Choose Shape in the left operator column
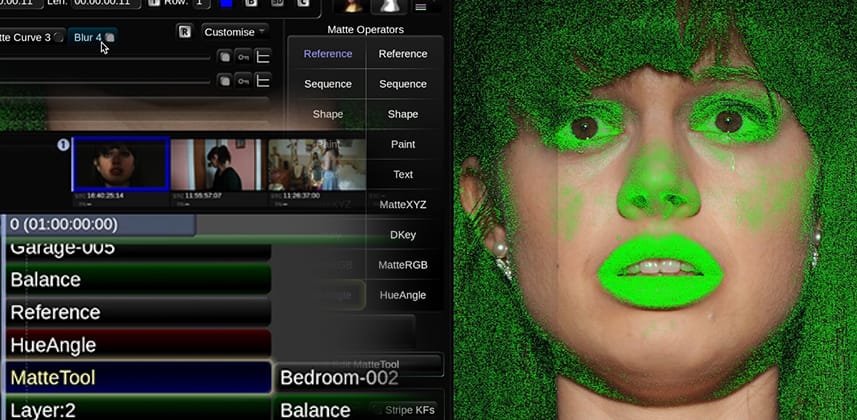Image resolution: width=857 pixels, height=420 pixels. click(328, 114)
